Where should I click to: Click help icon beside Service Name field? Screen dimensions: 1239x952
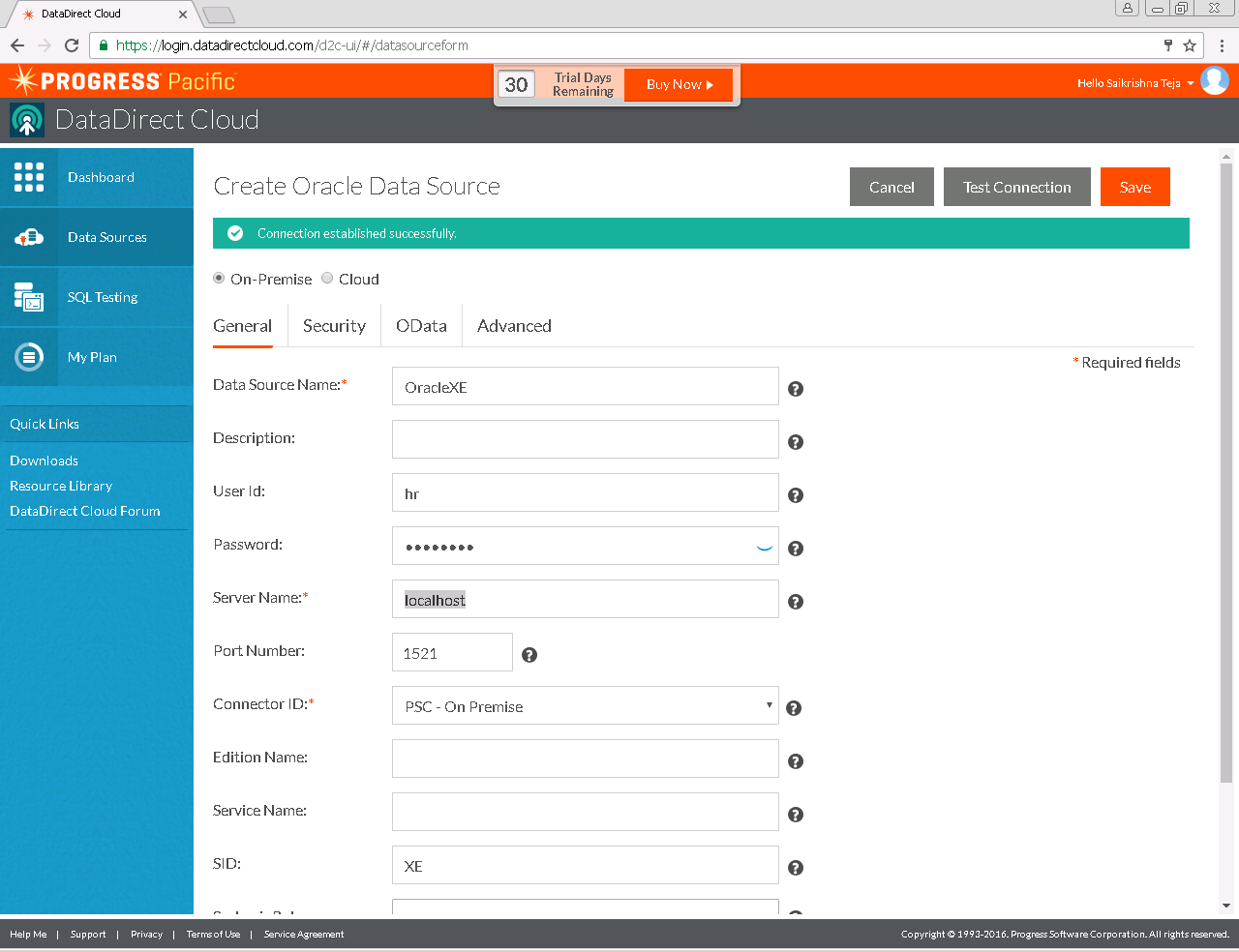click(x=796, y=815)
